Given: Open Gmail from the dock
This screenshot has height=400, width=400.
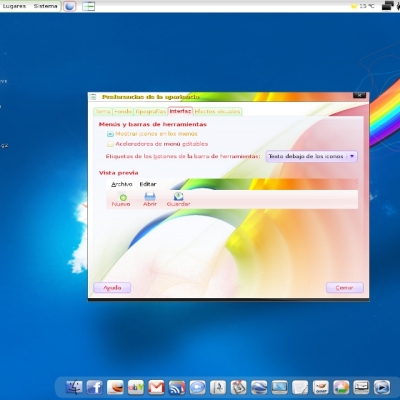Looking at the screenshot, I should point(156,387).
